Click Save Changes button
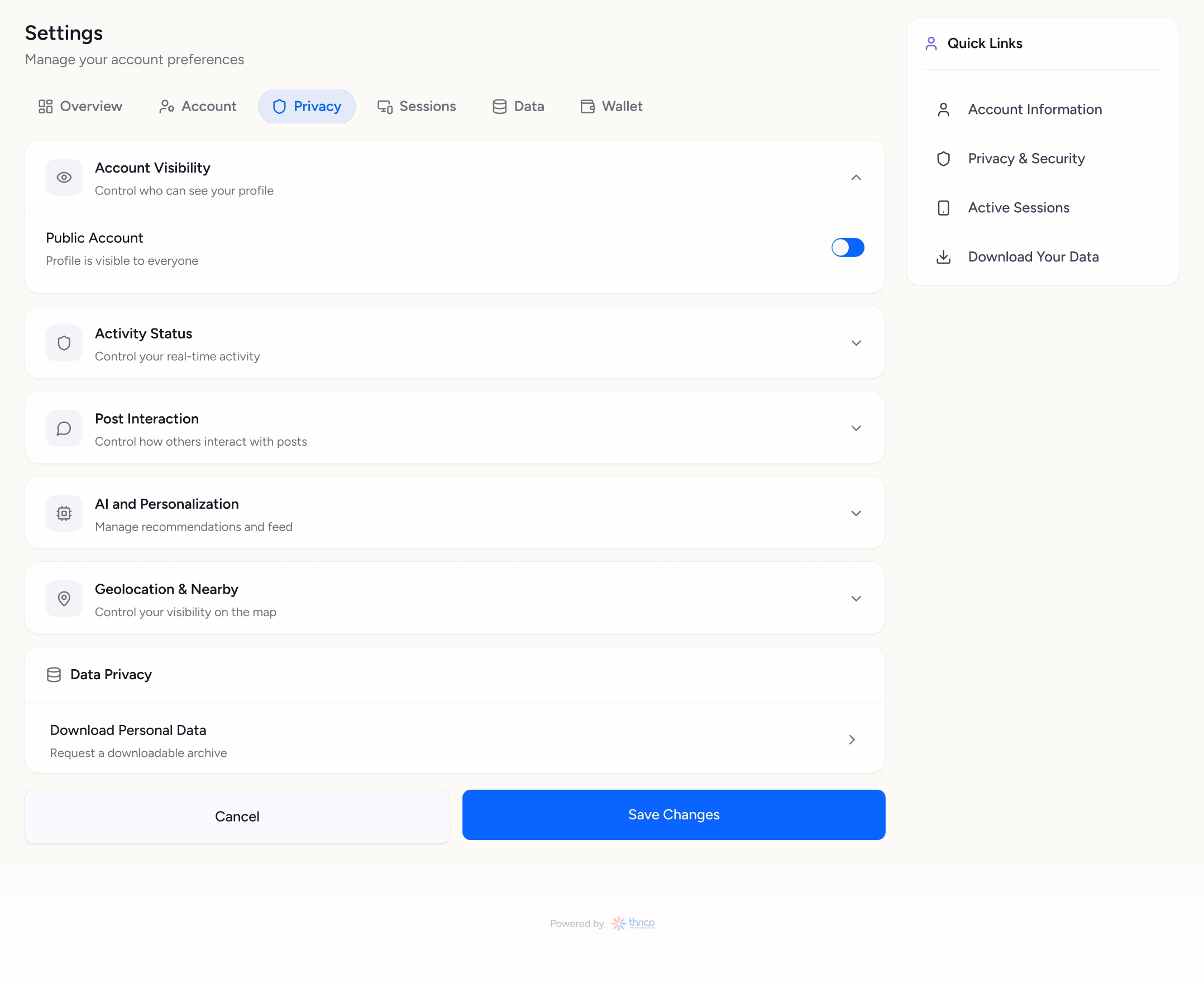 pos(673,815)
